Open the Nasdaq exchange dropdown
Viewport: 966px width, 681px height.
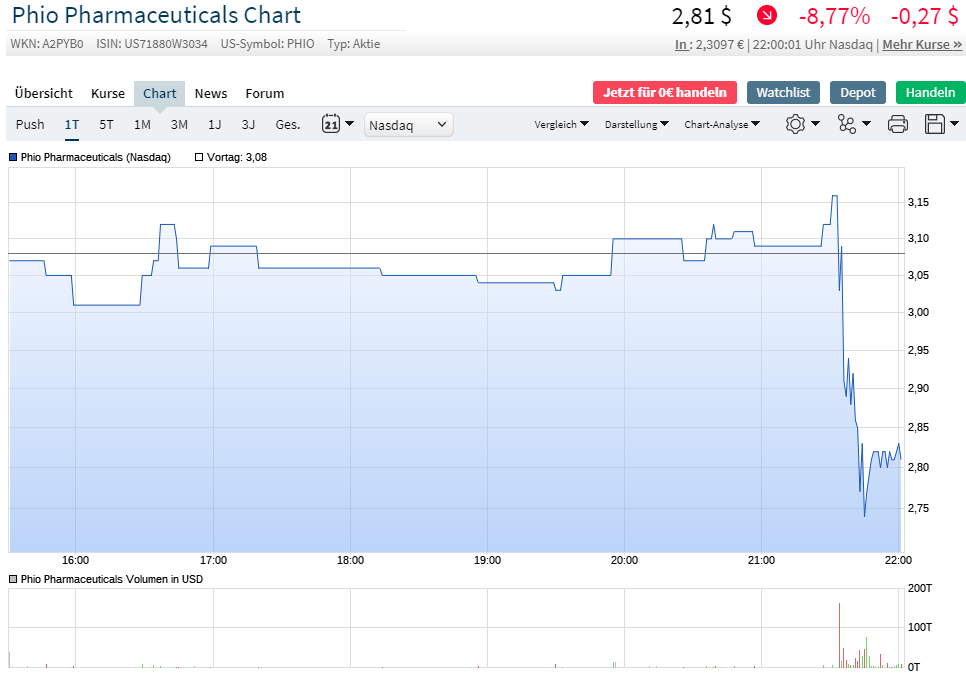[x=408, y=124]
